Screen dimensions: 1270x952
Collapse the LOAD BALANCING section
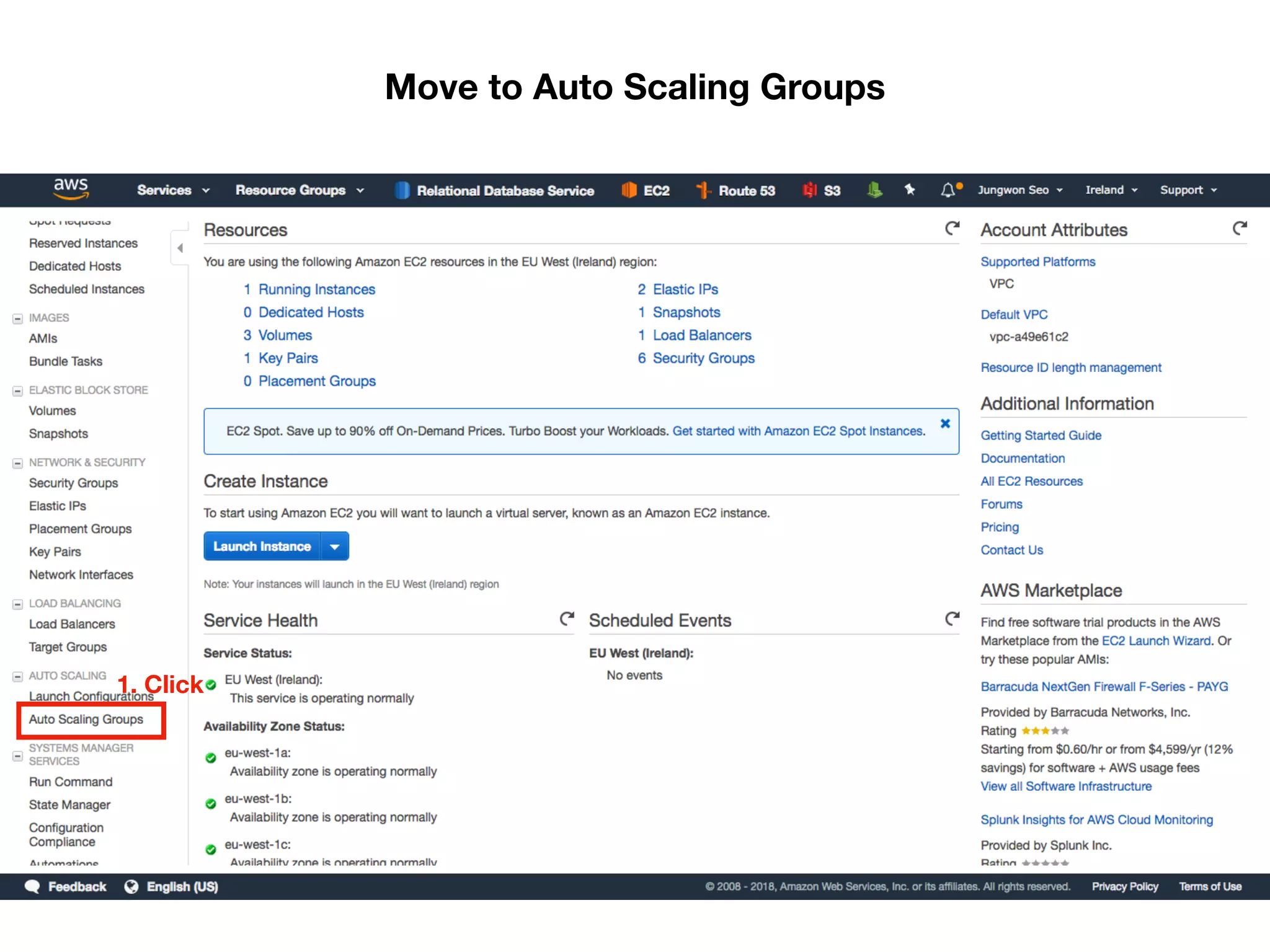pos(18,604)
